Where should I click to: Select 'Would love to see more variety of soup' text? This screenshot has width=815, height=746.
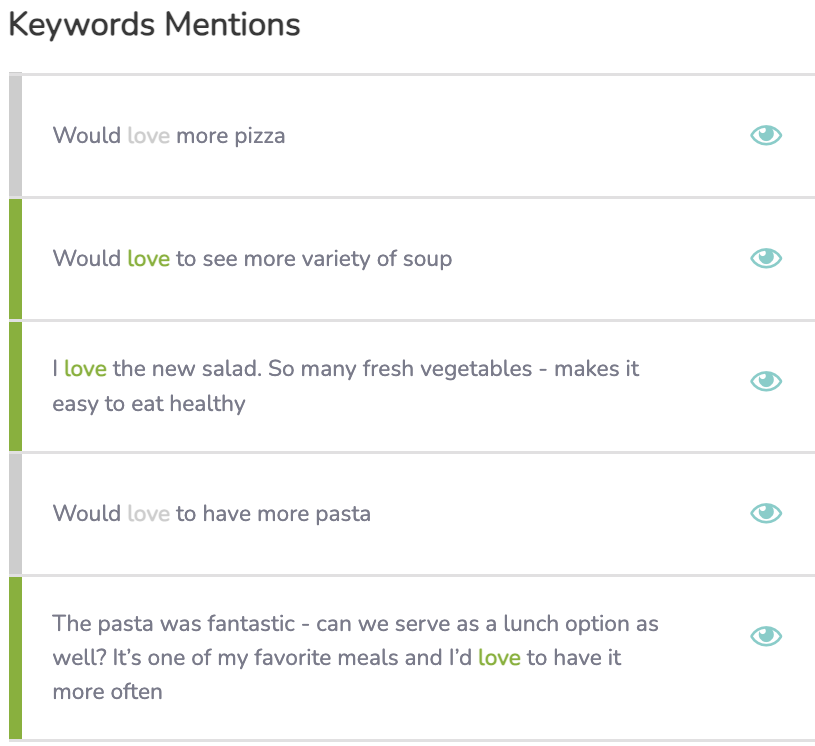[252, 258]
